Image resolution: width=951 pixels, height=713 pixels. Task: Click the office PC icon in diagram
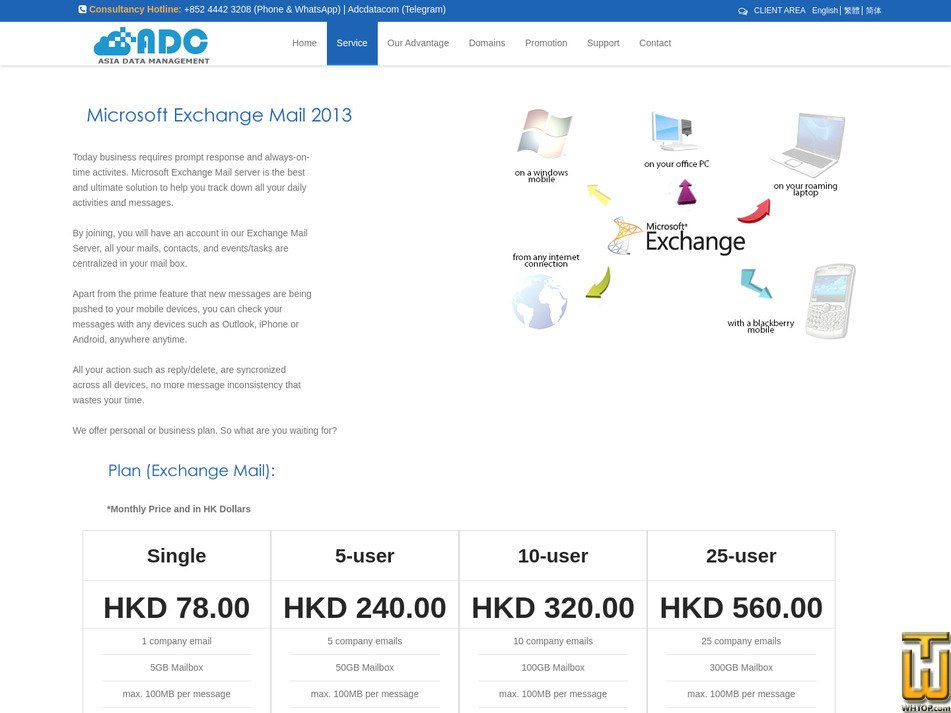click(x=674, y=132)
